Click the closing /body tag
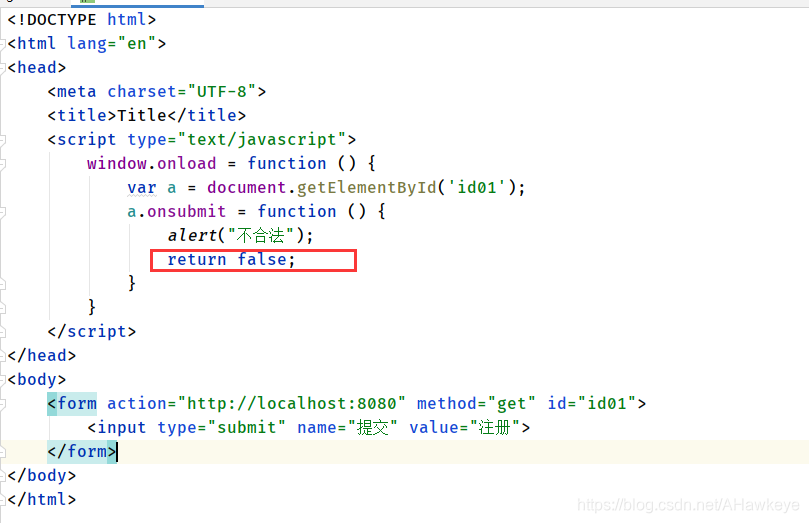This screenshot has width=809, height=523. pos(42,476)
